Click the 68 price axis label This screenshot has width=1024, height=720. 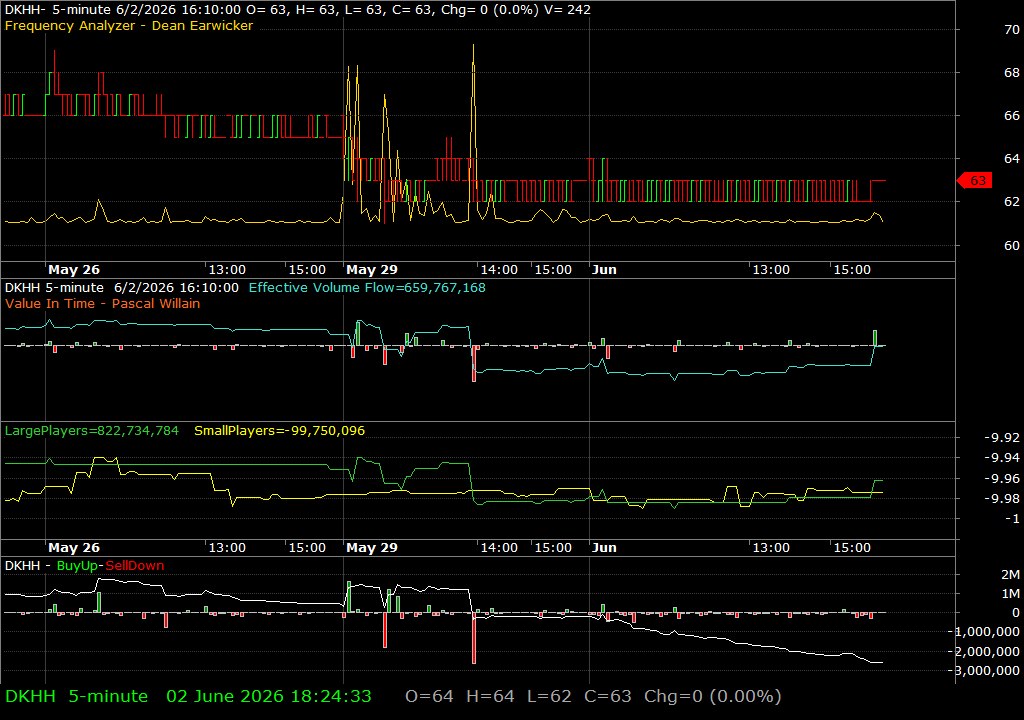click(1012, 73)
